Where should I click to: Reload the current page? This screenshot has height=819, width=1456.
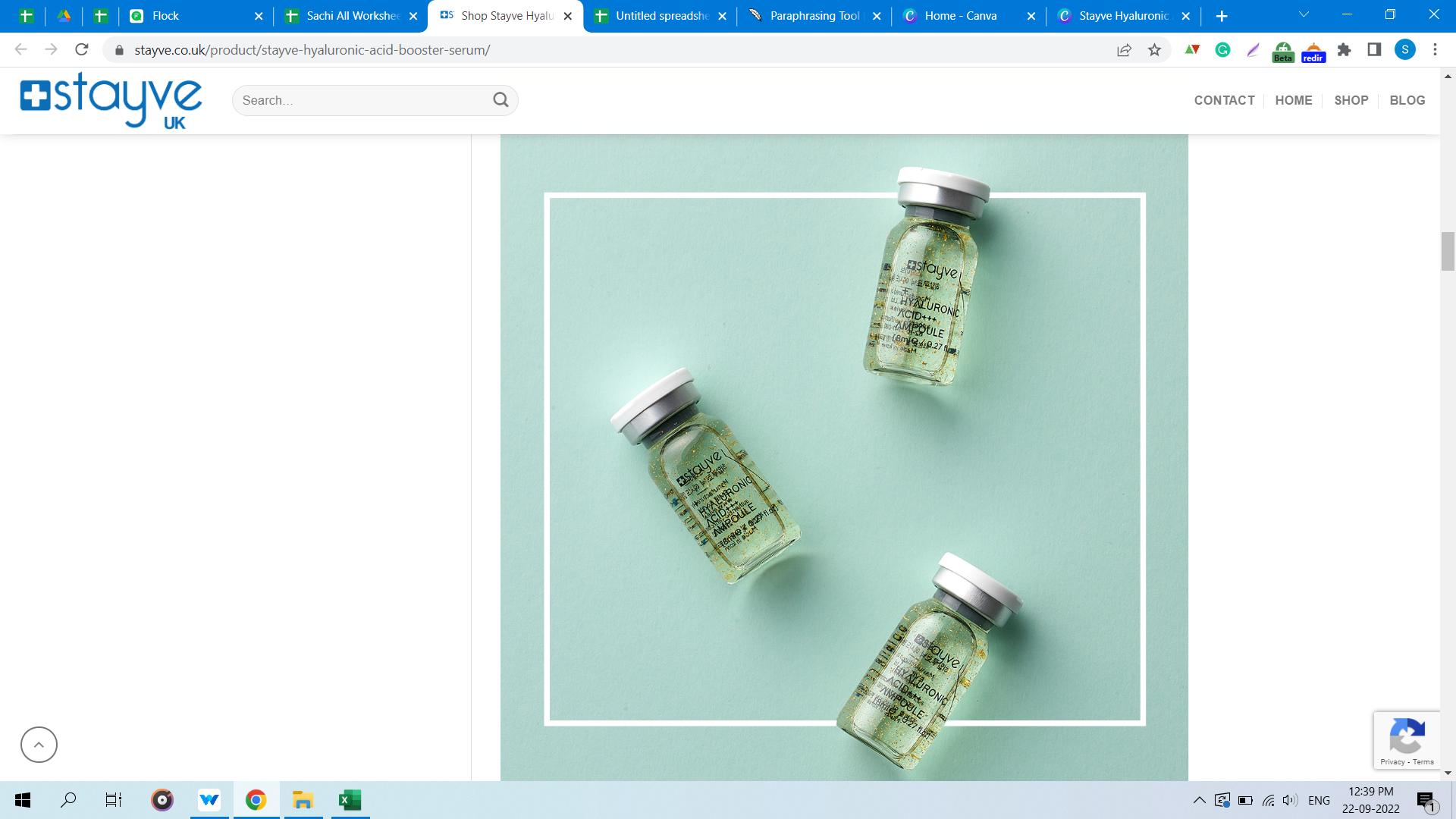pos(82,50)
